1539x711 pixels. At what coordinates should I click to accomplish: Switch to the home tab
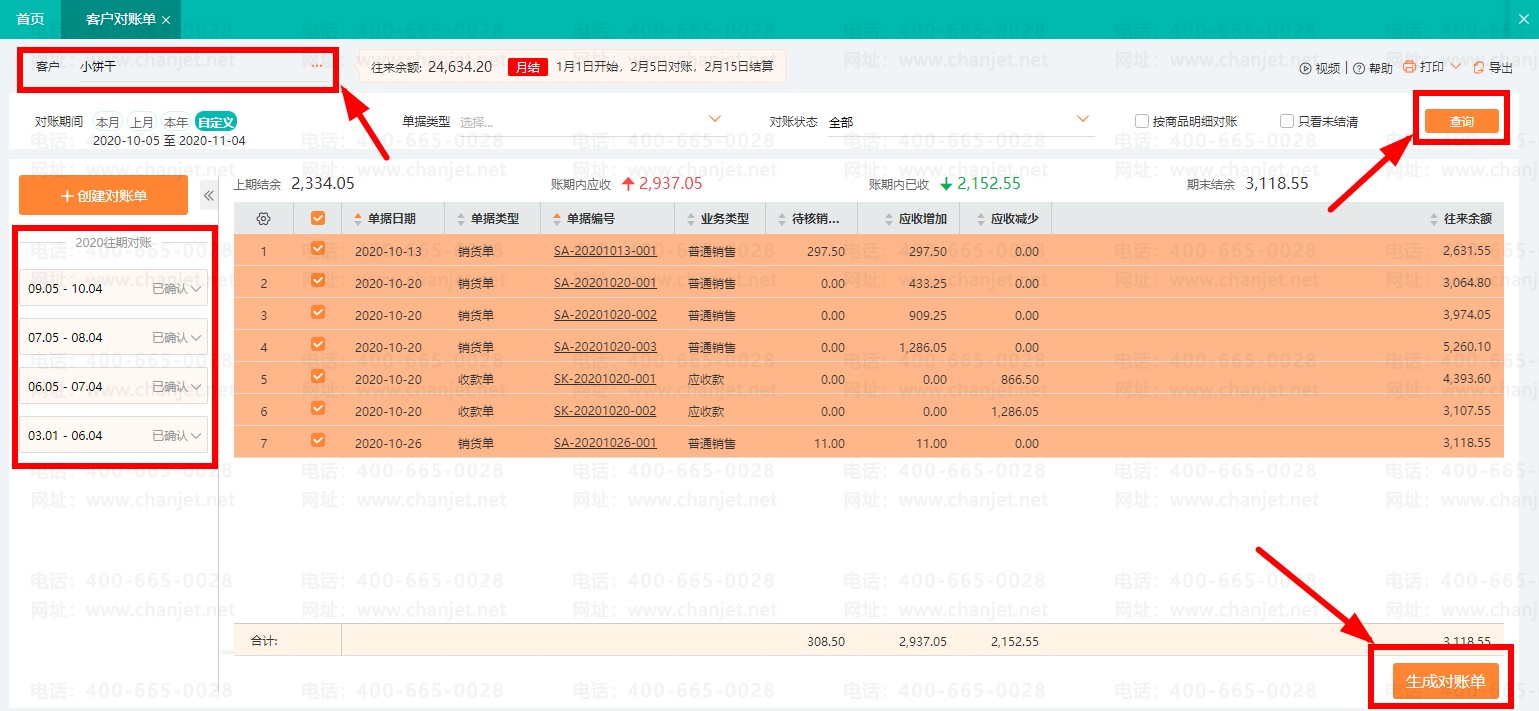pyautogui.click(x=30, y=19)
